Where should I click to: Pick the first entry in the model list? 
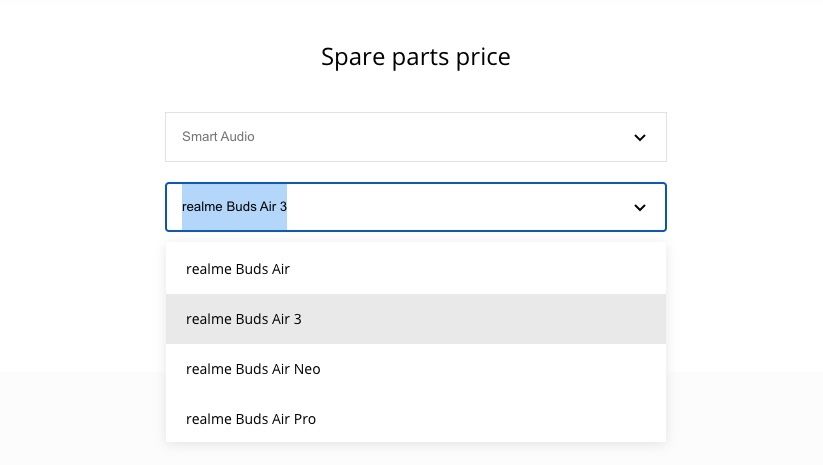click(x=416, y=269)
